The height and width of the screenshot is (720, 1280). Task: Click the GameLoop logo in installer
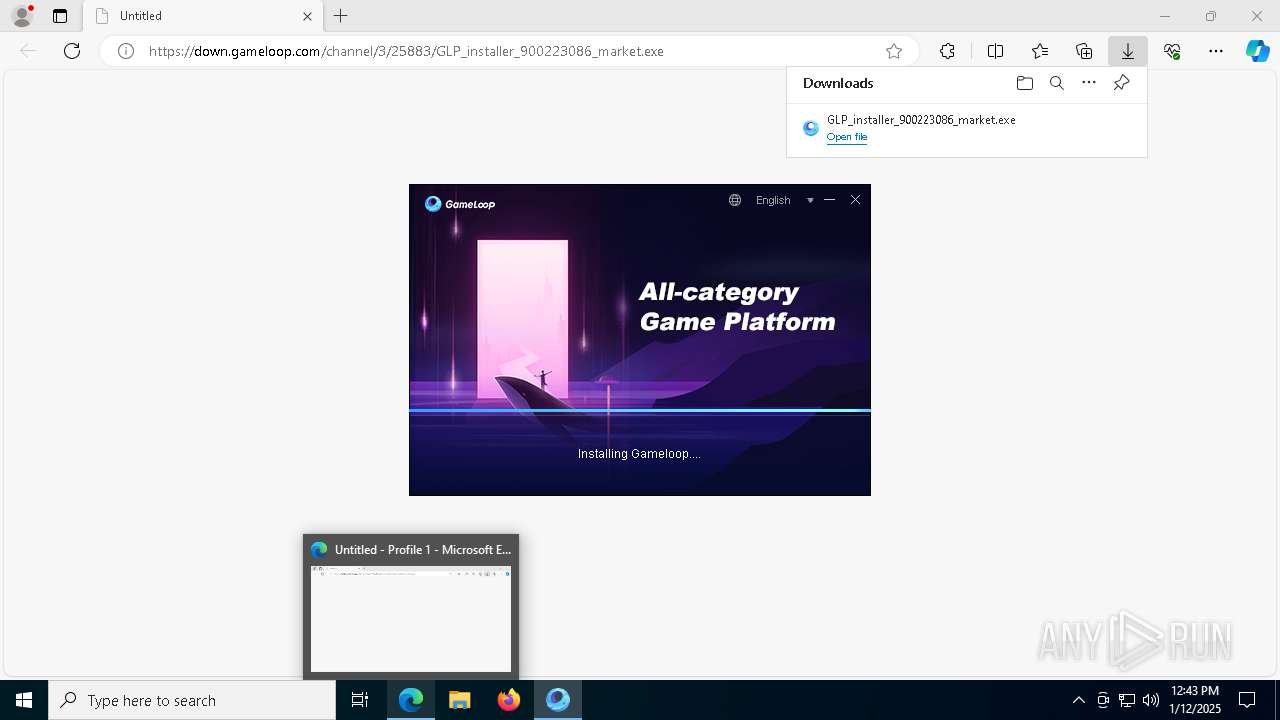(x=460, y=204)
